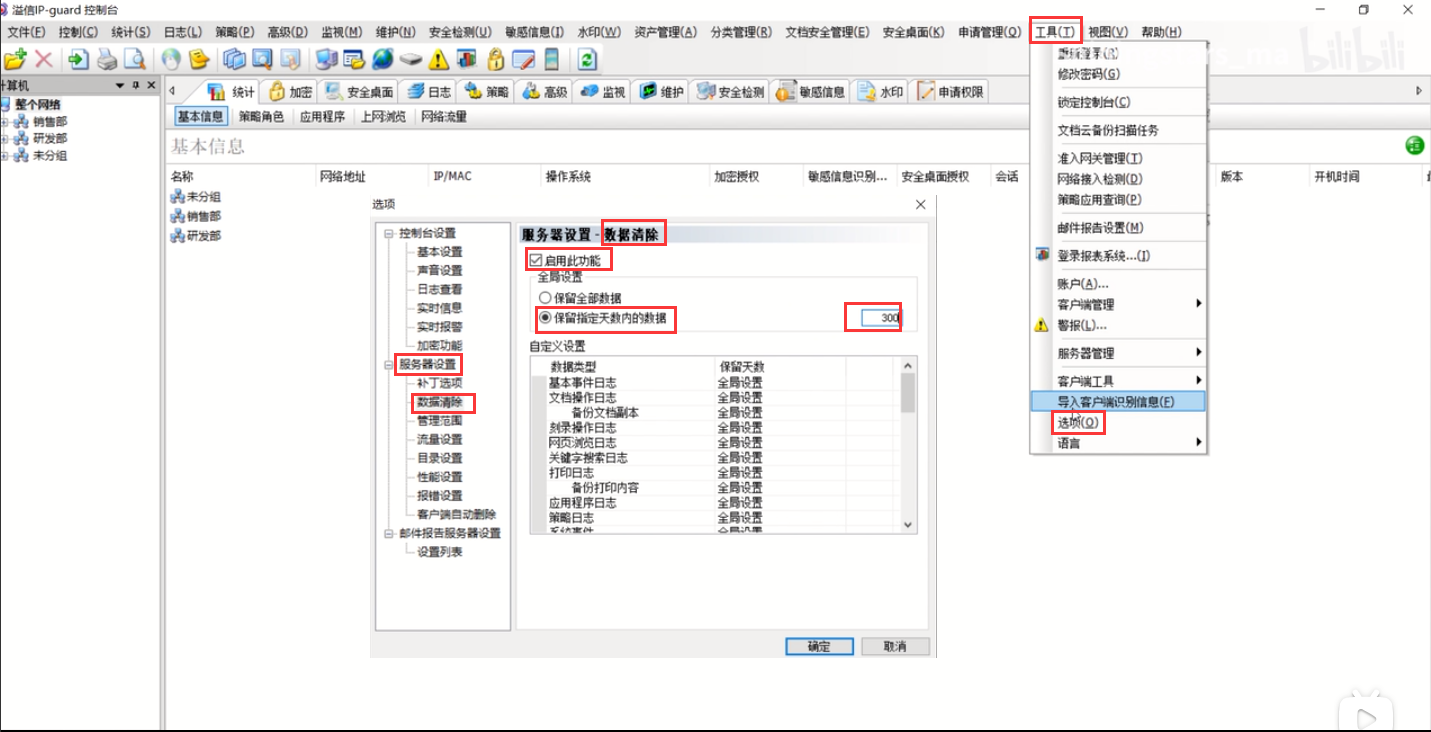Click the printer toolbar icon

[106, 60]
